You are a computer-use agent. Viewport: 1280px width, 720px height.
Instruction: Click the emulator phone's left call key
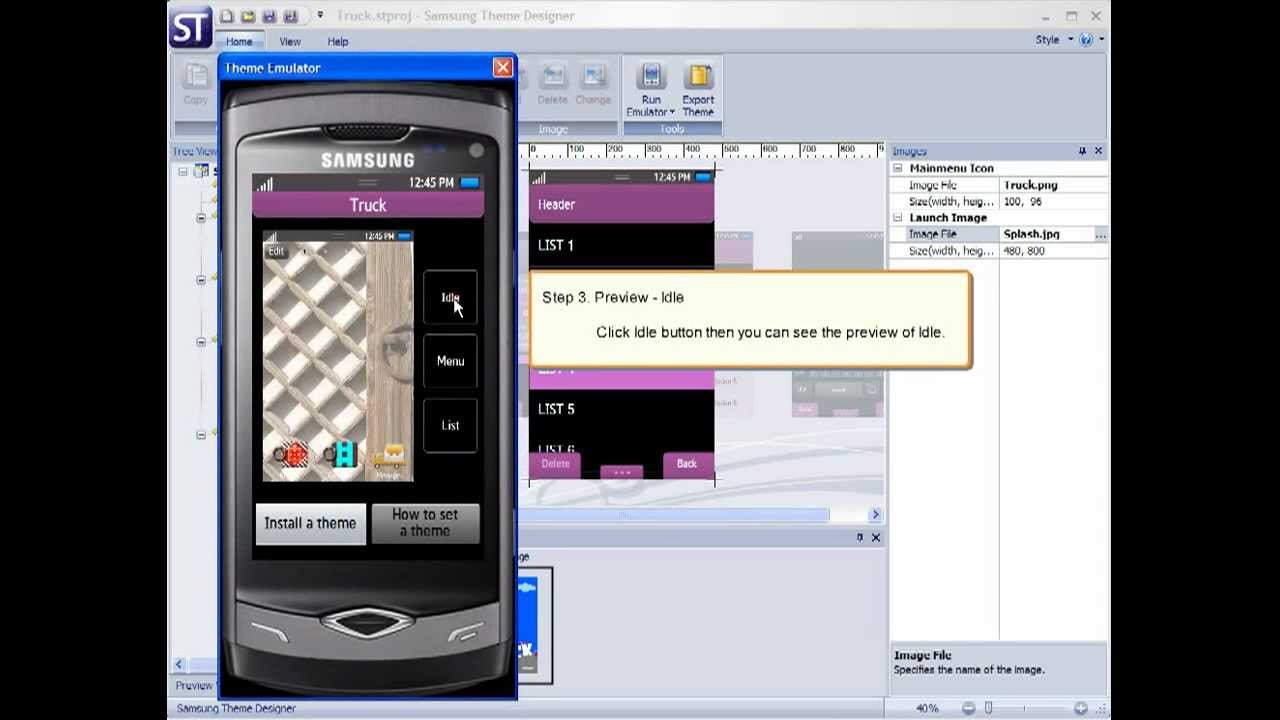(x=268, y=631)
